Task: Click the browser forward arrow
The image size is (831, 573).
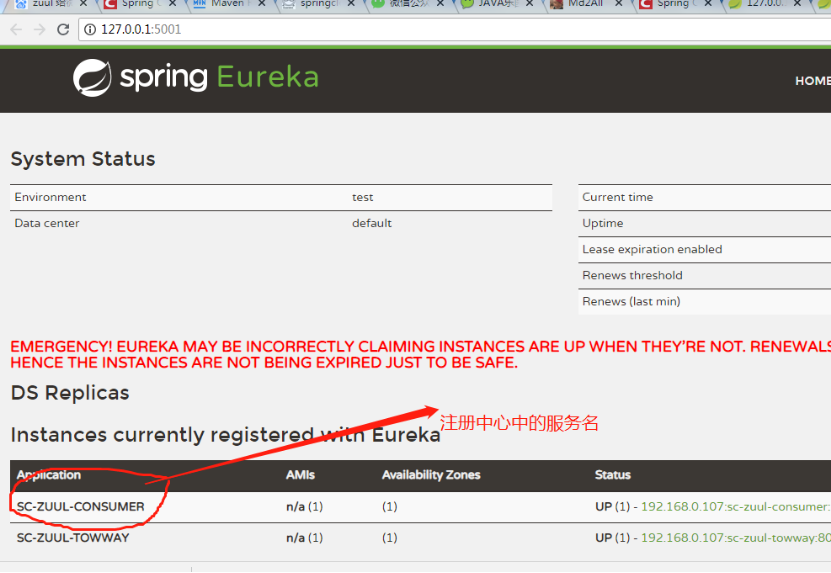Action: [39, 29]
